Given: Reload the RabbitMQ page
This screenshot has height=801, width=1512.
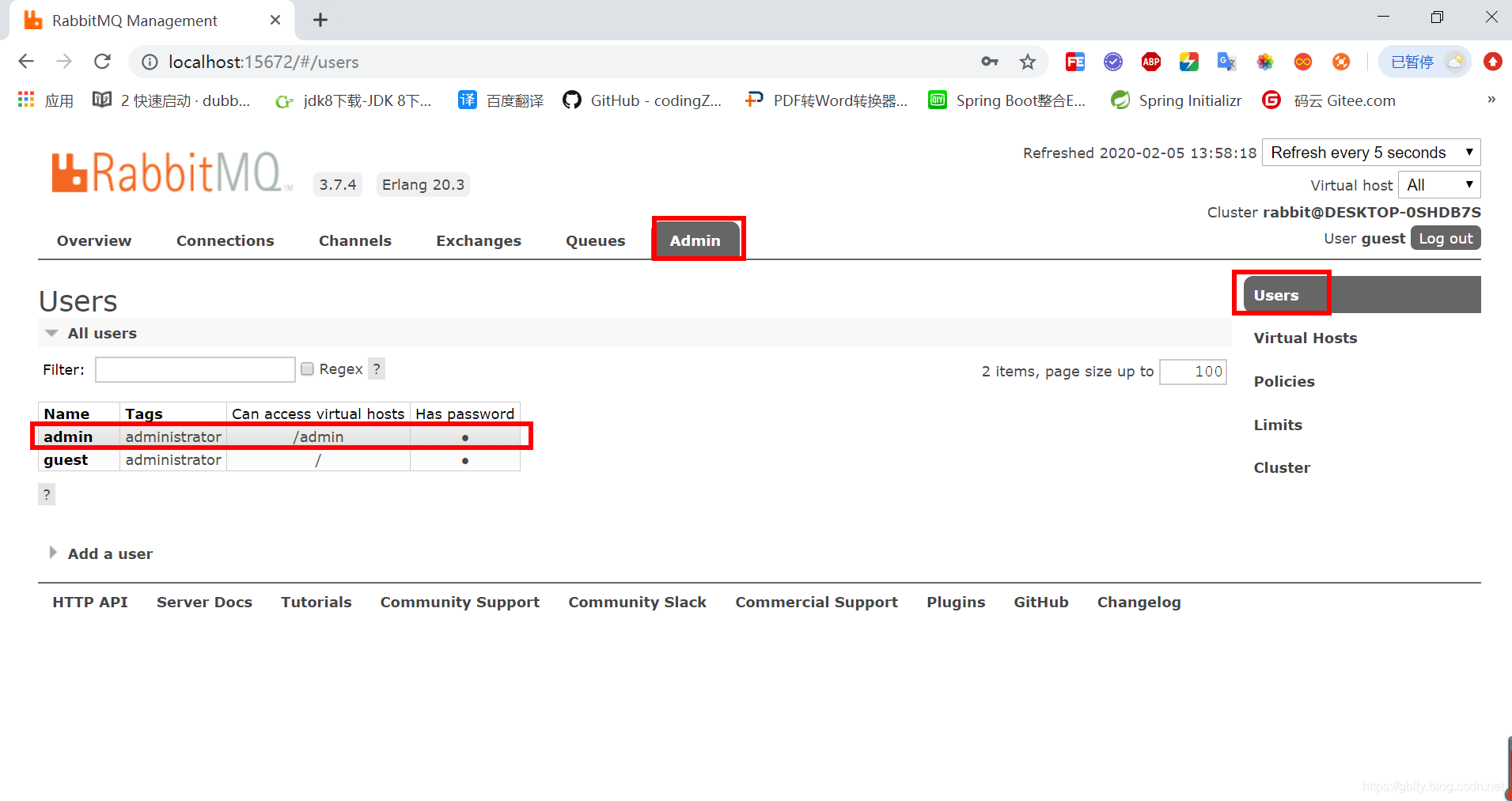Looking at the screenshot, I should click(x=102, y=62).
